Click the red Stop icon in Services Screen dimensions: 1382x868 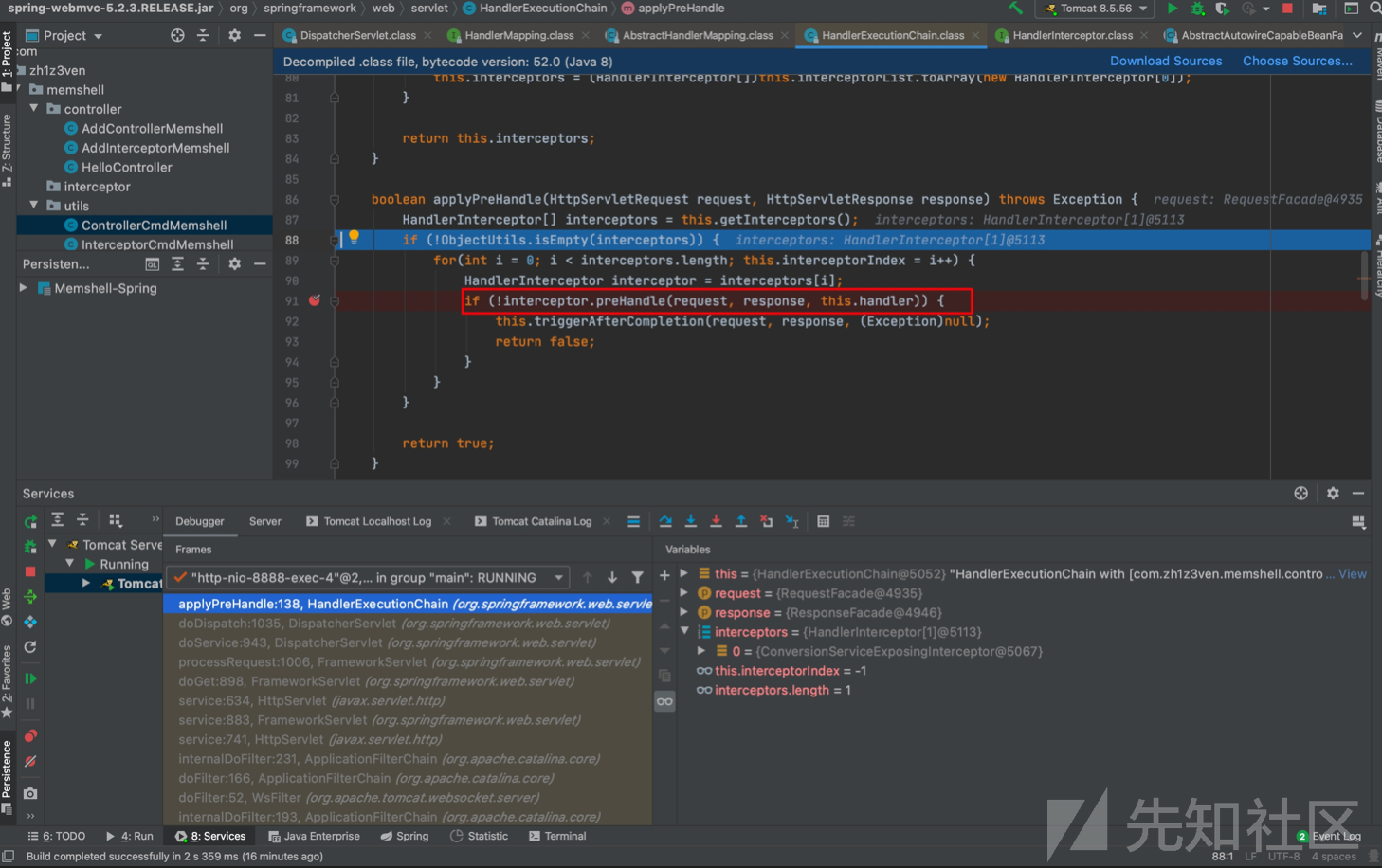(x=30, y=571)
